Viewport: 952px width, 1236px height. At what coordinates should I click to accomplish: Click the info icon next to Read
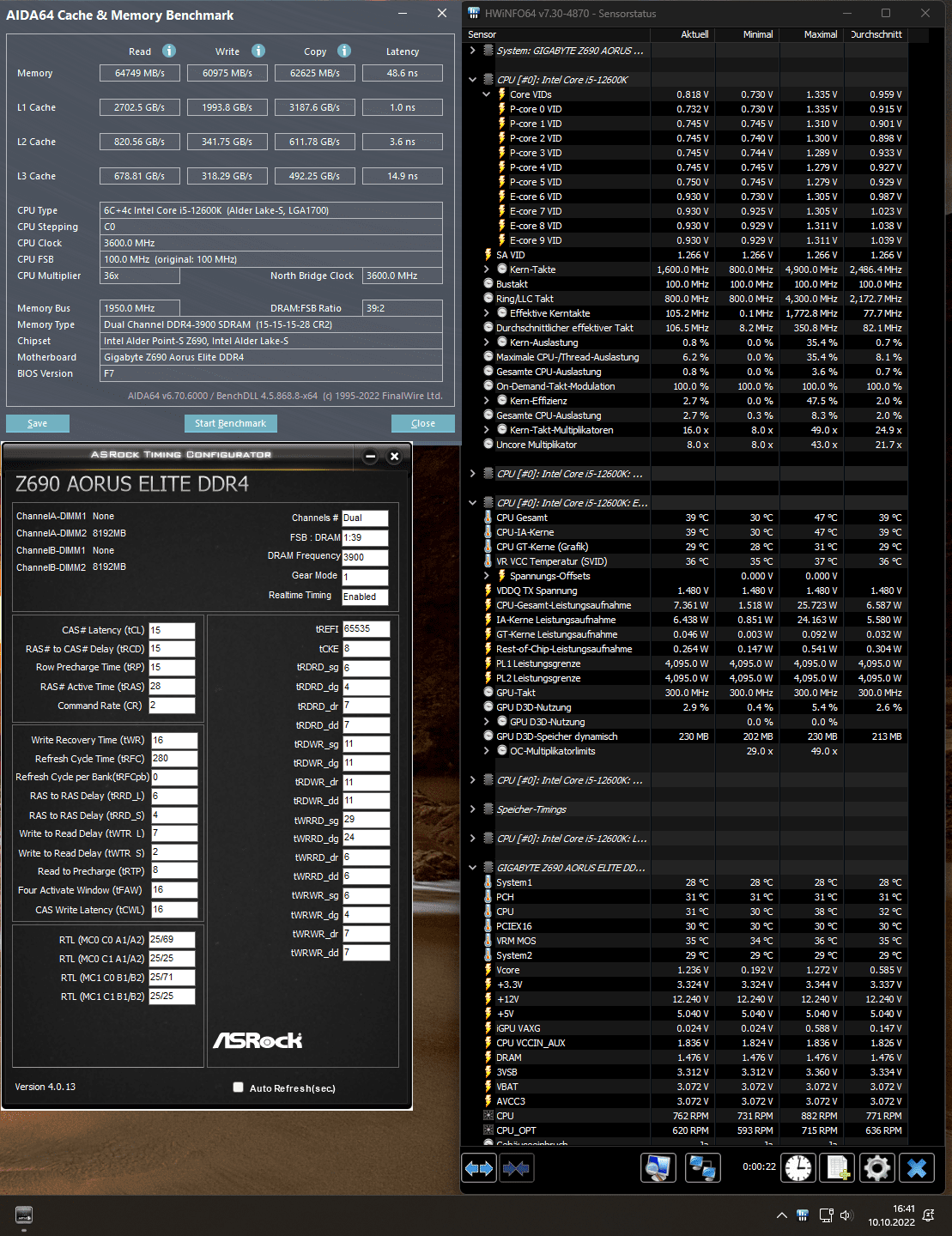[x=169, y=51]
